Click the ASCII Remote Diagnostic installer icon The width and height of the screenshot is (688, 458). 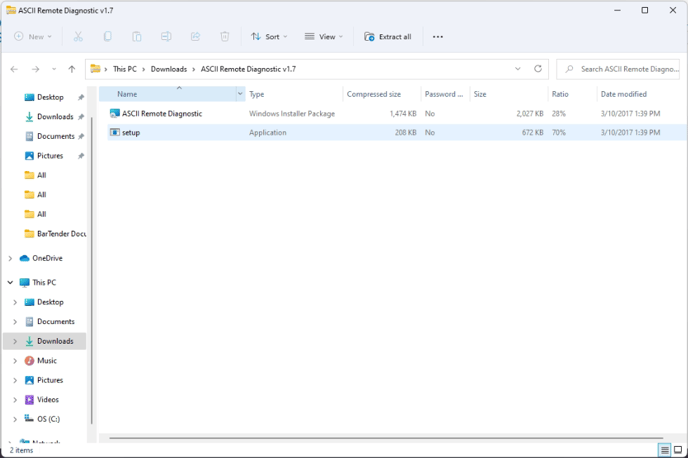[115, 114]
